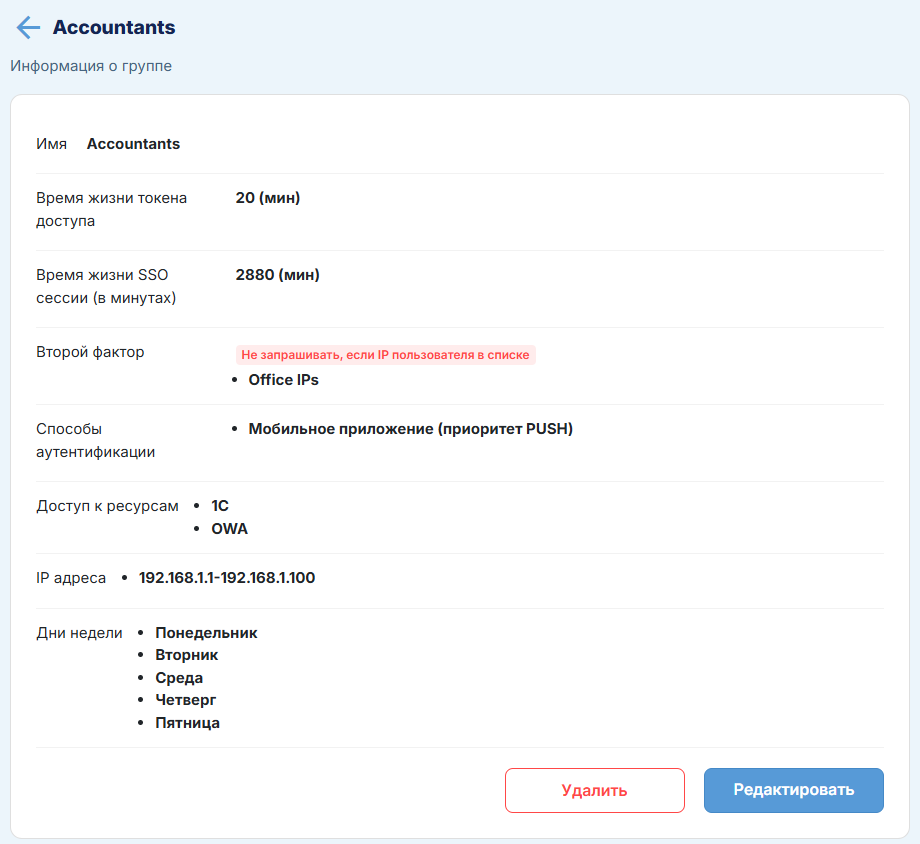Select the Office IPs list entry
920x844 pixels.
[283, 380]
